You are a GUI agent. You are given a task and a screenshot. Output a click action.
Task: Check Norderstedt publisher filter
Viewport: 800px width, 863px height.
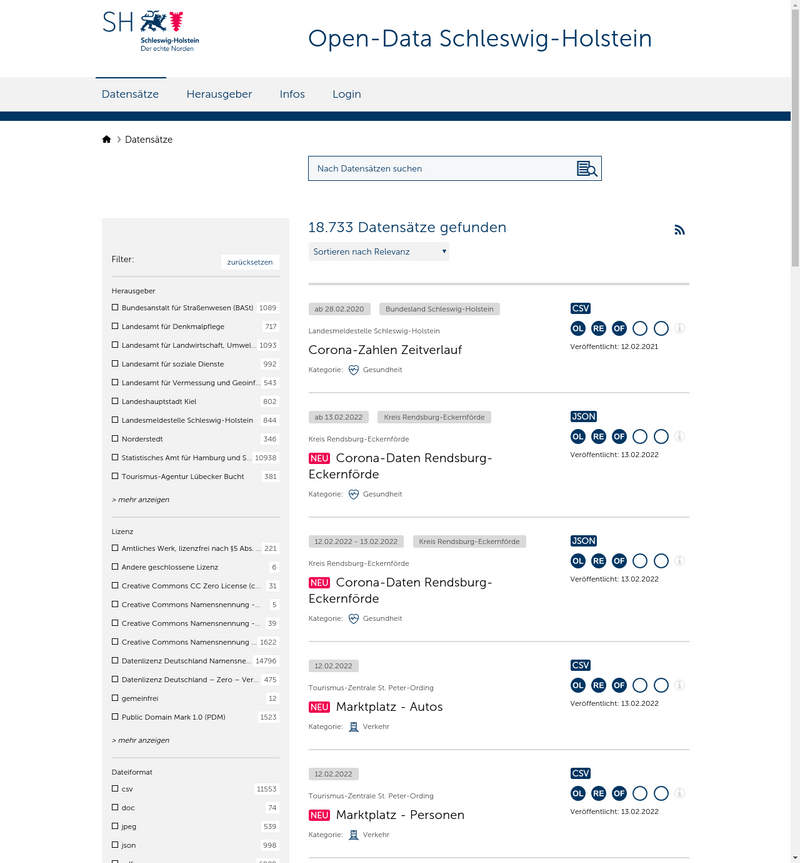pyautogui.click(x=115, y=439)
